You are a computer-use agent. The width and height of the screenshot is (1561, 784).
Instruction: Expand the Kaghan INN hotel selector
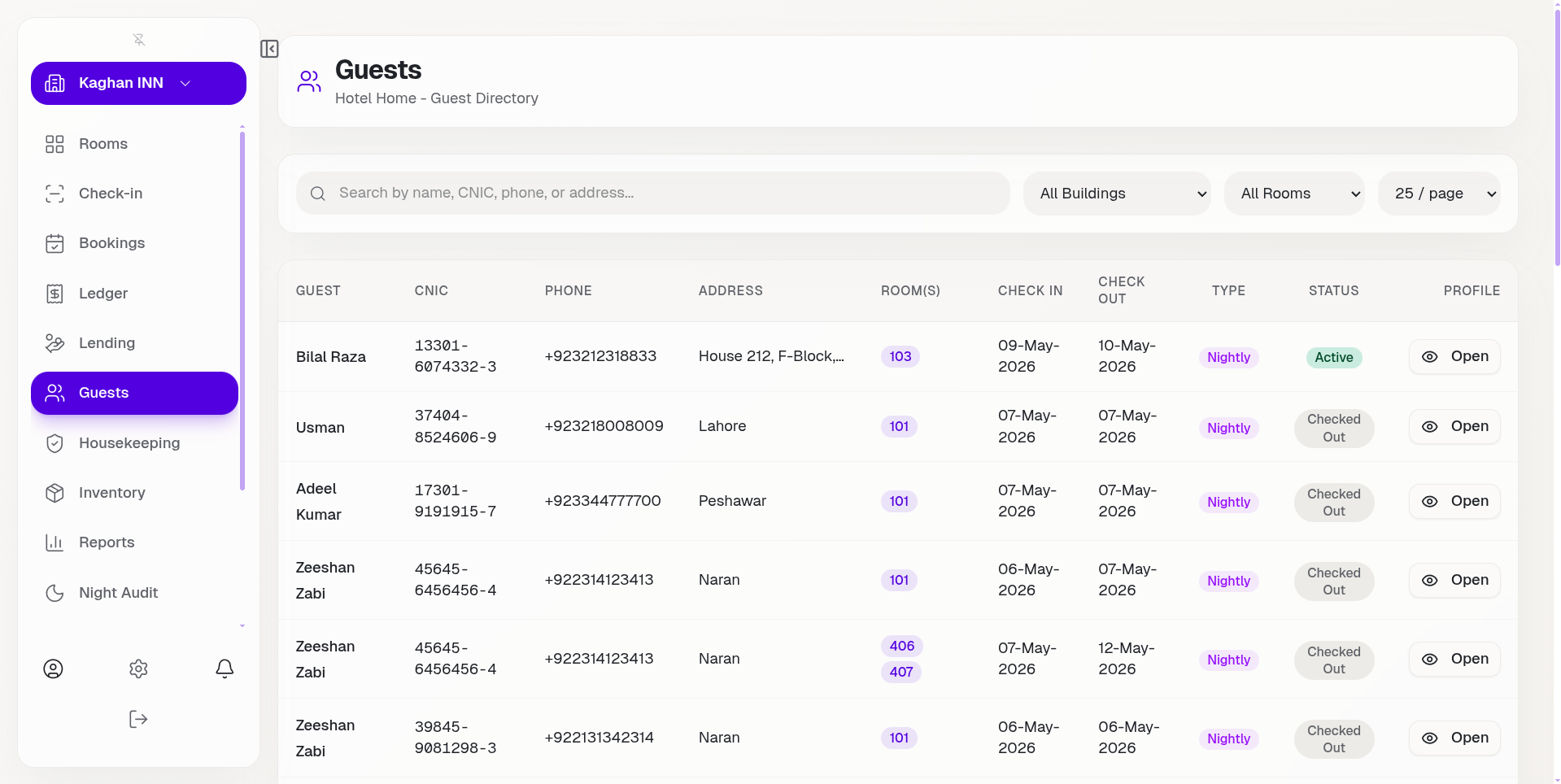(138, 83)
